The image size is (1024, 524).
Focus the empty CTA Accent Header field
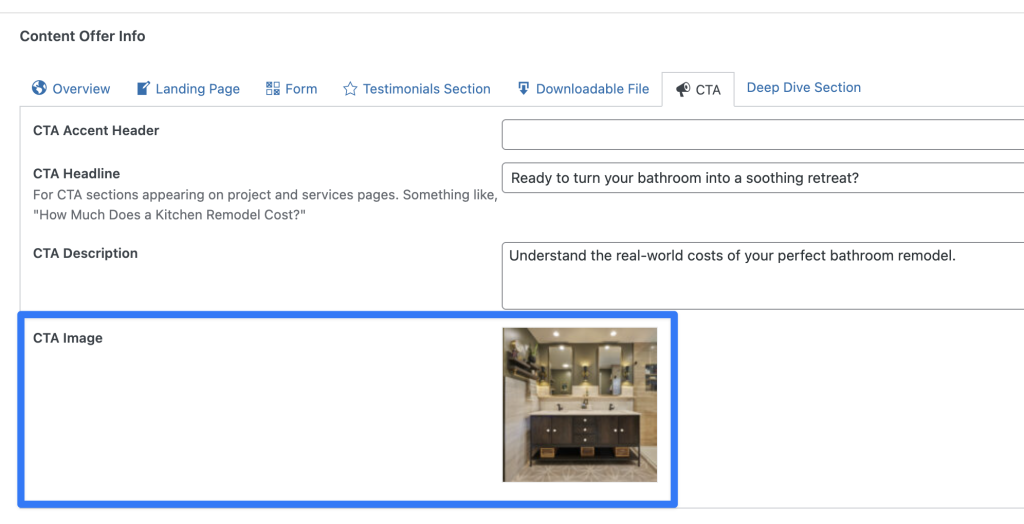762,134
